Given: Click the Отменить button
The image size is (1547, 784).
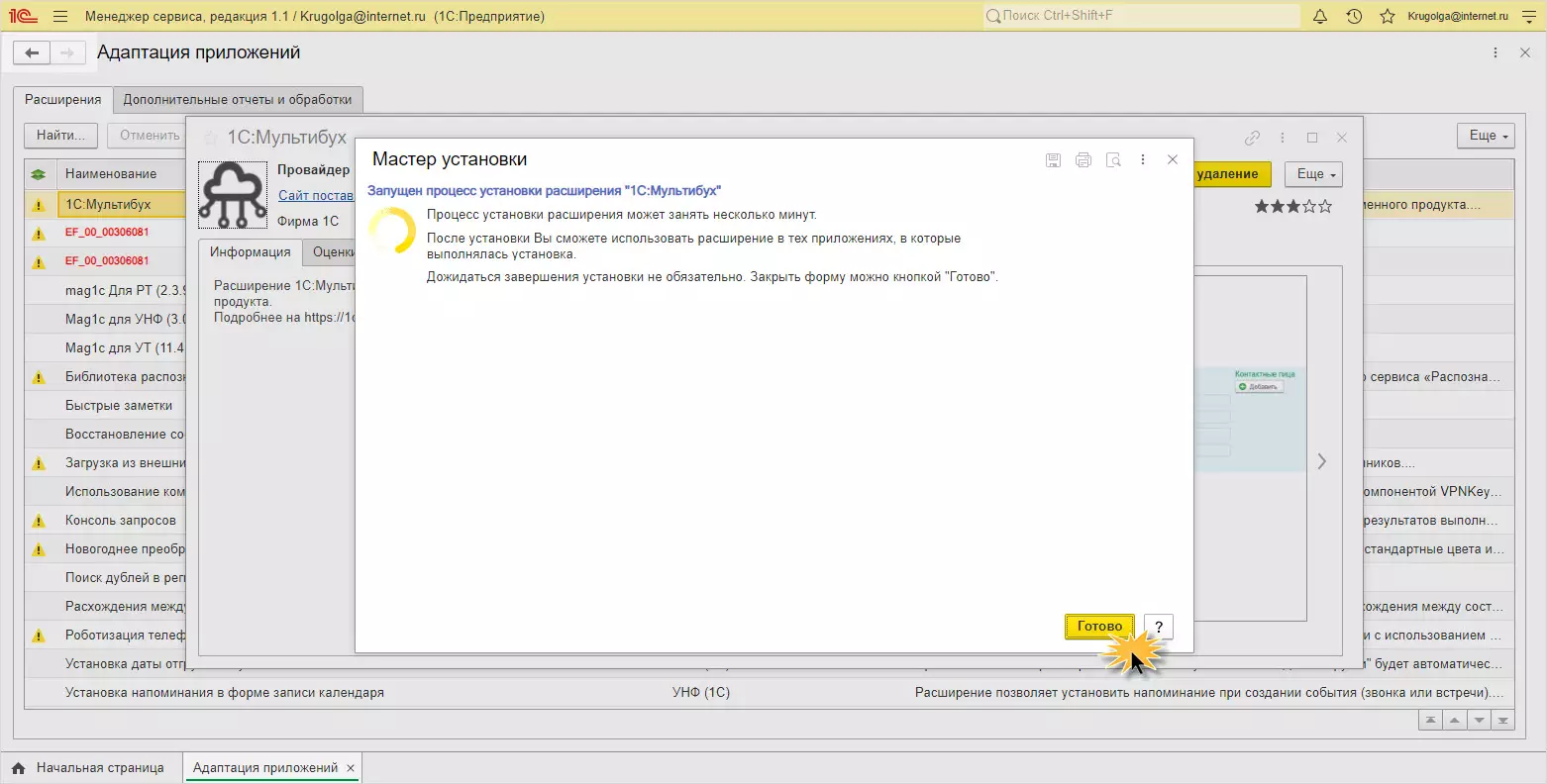Looking at the screenshot, I should pos(149,136).
